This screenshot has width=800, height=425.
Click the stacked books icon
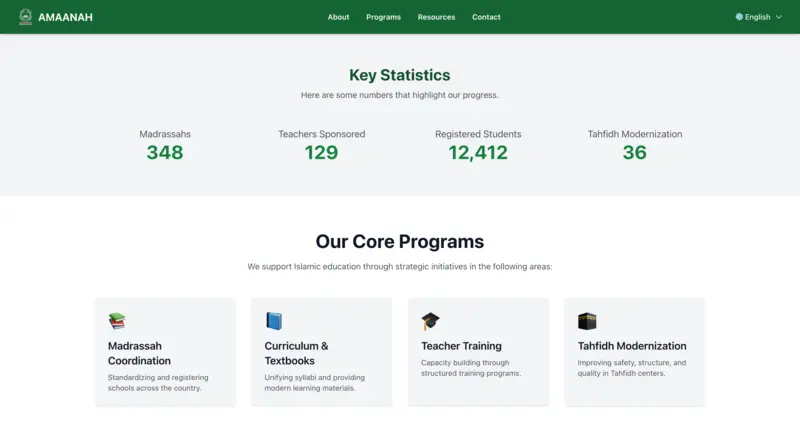pyautogui.click(x=117, y=321)
